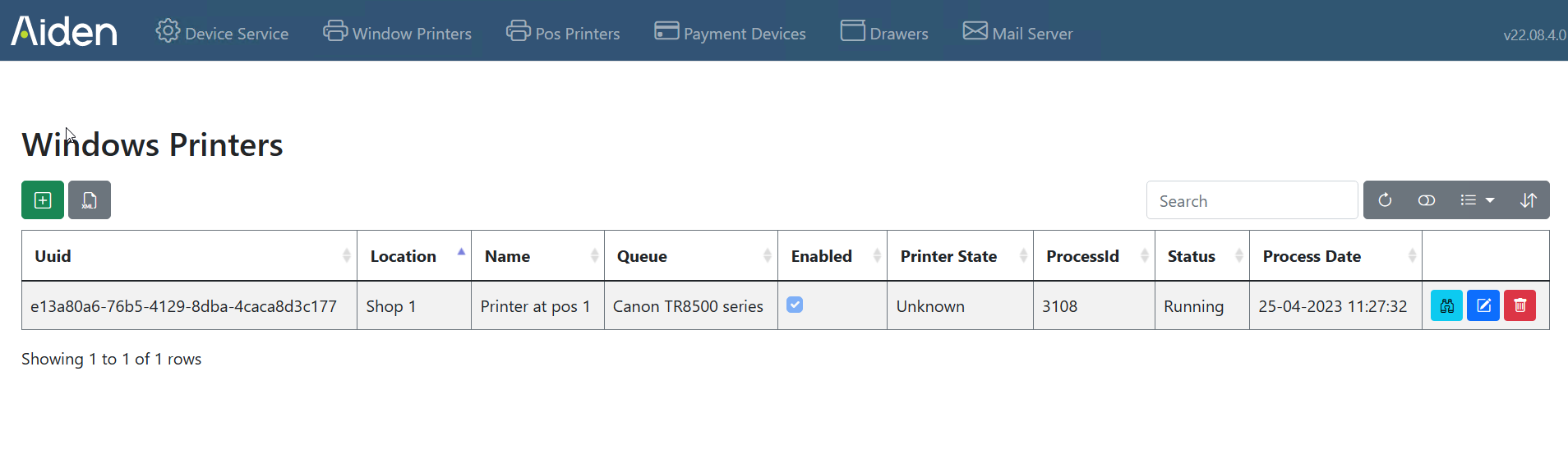This screenshot has height=454, width=1568.
Task: Click the cyan binoculars view button
Action: (1446, 305)
